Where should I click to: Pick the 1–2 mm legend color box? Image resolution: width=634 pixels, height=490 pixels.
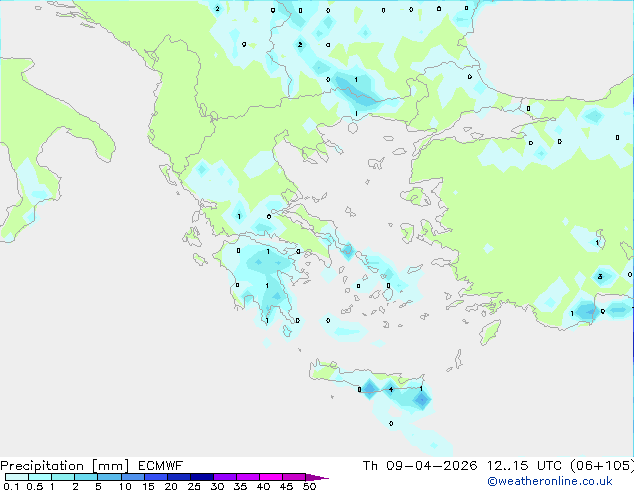tap(63, 477)
